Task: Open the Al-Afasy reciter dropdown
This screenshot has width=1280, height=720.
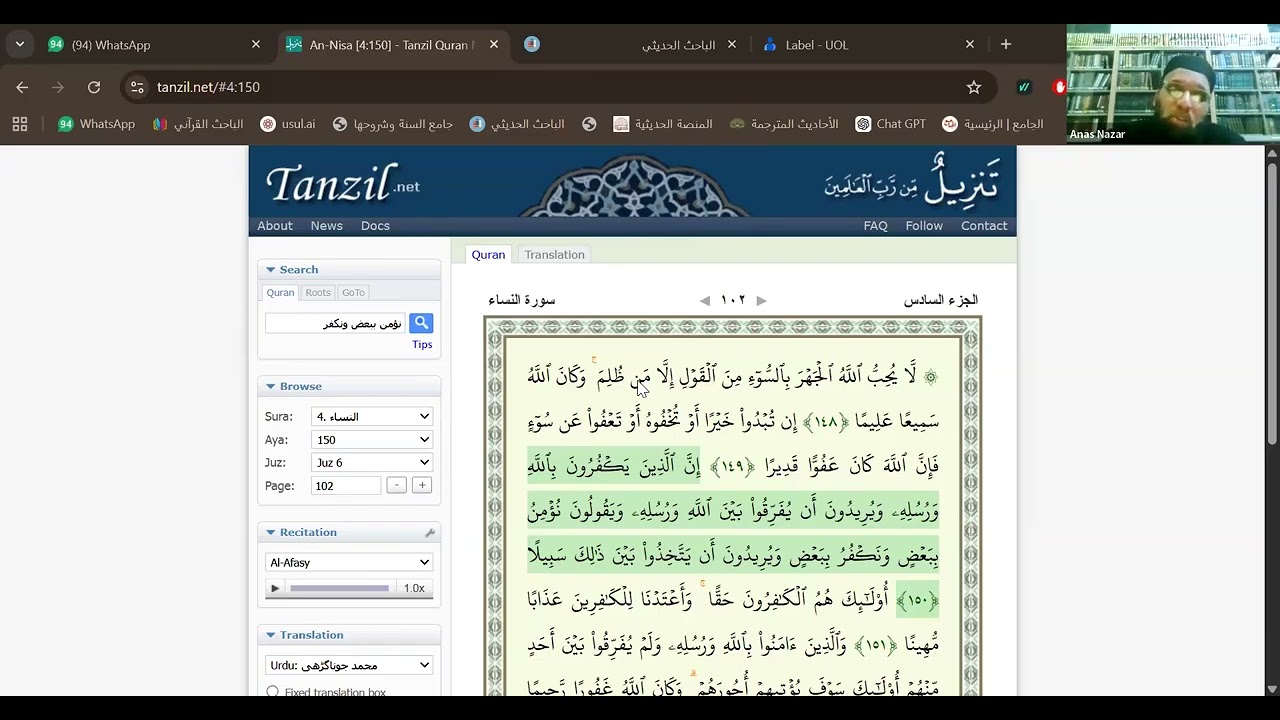Action: point(349,562)
